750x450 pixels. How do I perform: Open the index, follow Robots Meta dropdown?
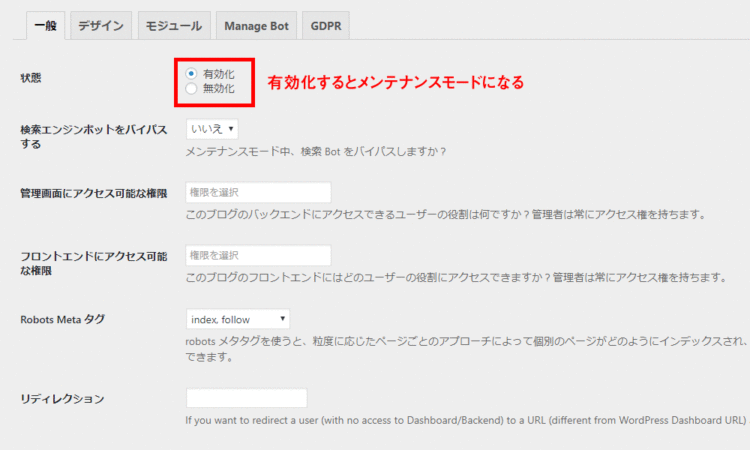pyautogui.click(x=238, y=319)
